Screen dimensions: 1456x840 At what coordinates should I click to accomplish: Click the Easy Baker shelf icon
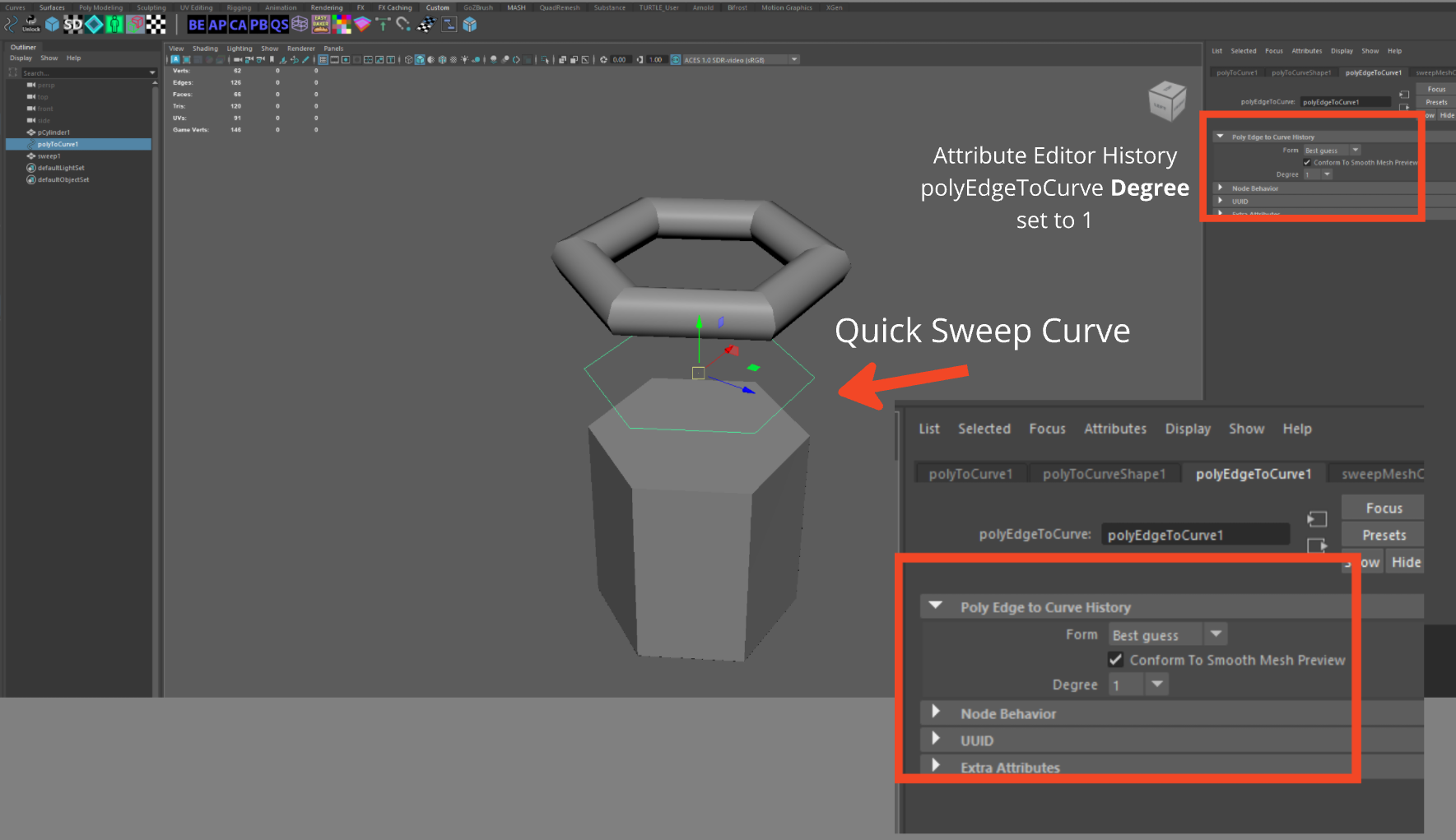click(320, 25)
